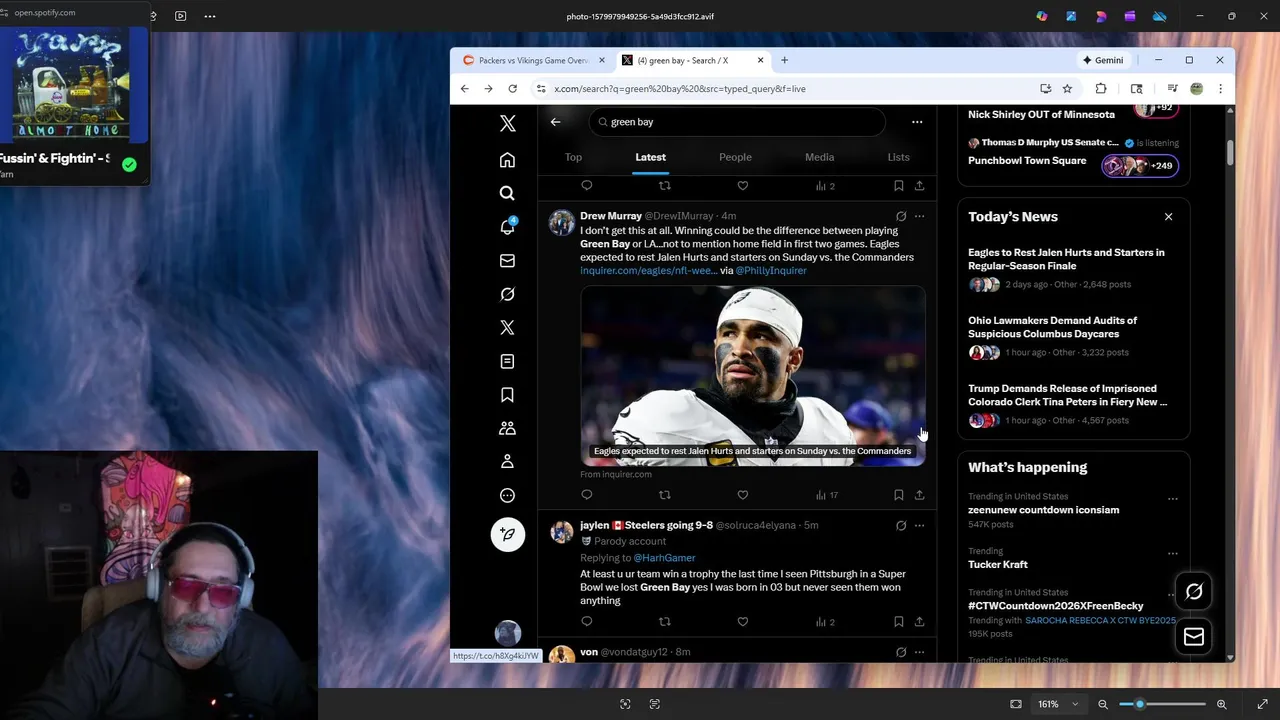Open the Bookmarks icon in X sidebar

(x=507, y=395)
